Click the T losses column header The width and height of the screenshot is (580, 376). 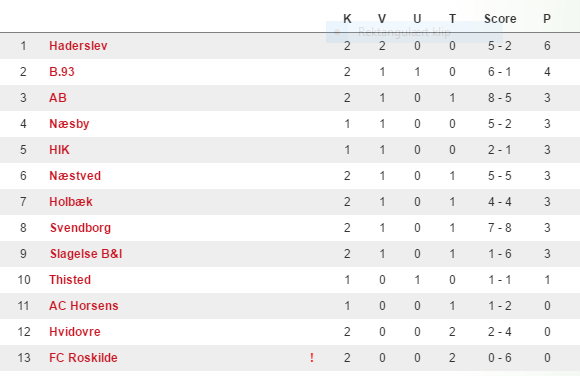pyautogui.click(x=452, y=19)
